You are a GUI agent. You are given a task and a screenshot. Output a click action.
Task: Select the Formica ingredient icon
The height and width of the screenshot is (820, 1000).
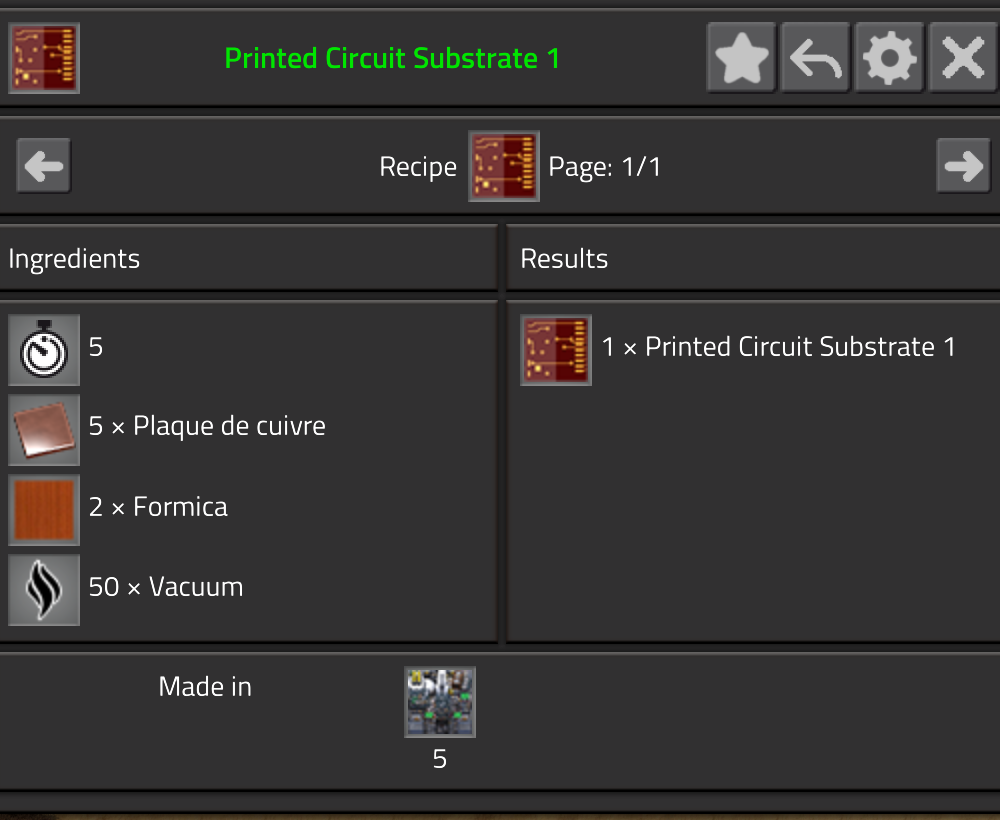(x=44, y=510)
